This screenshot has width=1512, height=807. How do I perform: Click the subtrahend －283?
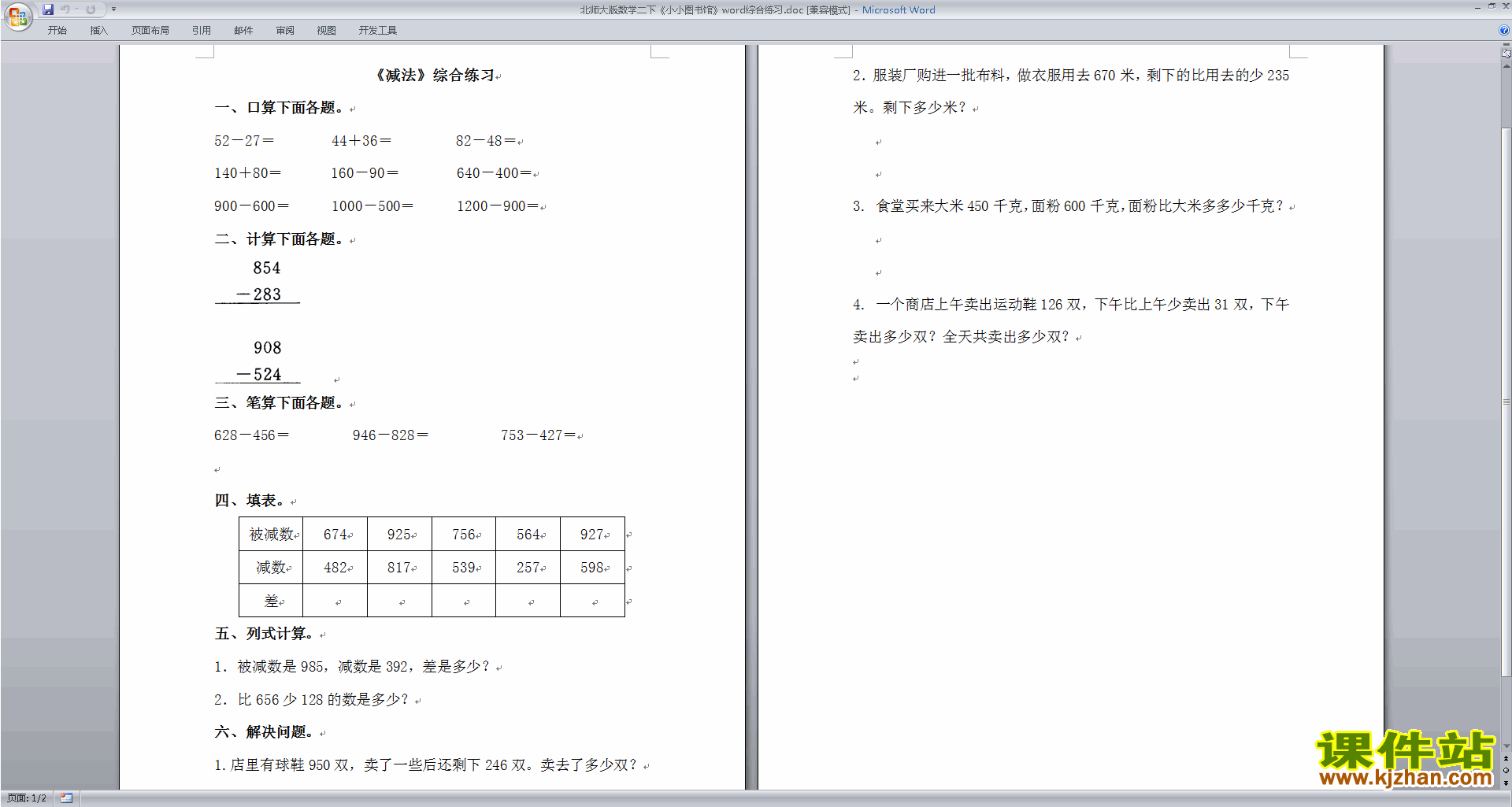259,294
